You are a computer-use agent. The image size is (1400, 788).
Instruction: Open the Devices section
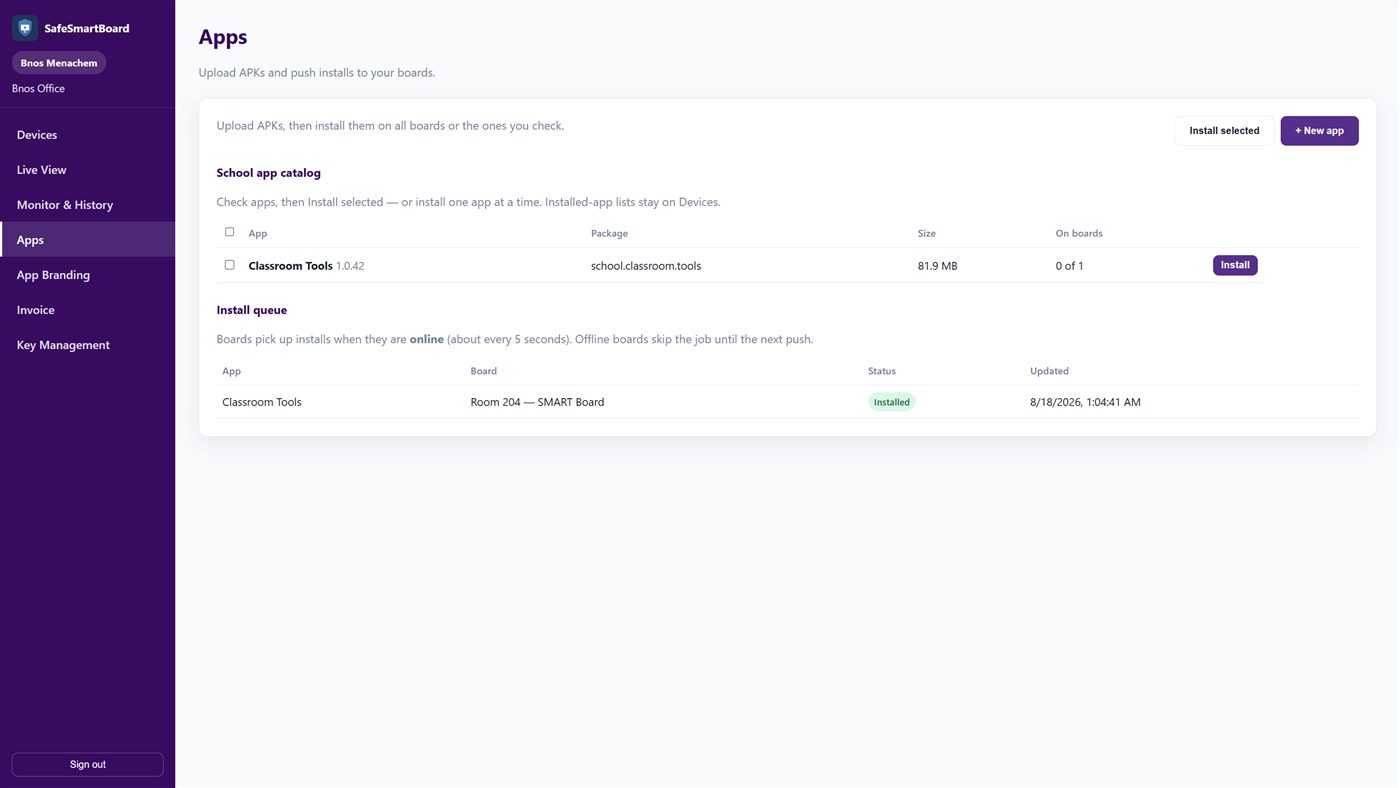coord(87,135)
